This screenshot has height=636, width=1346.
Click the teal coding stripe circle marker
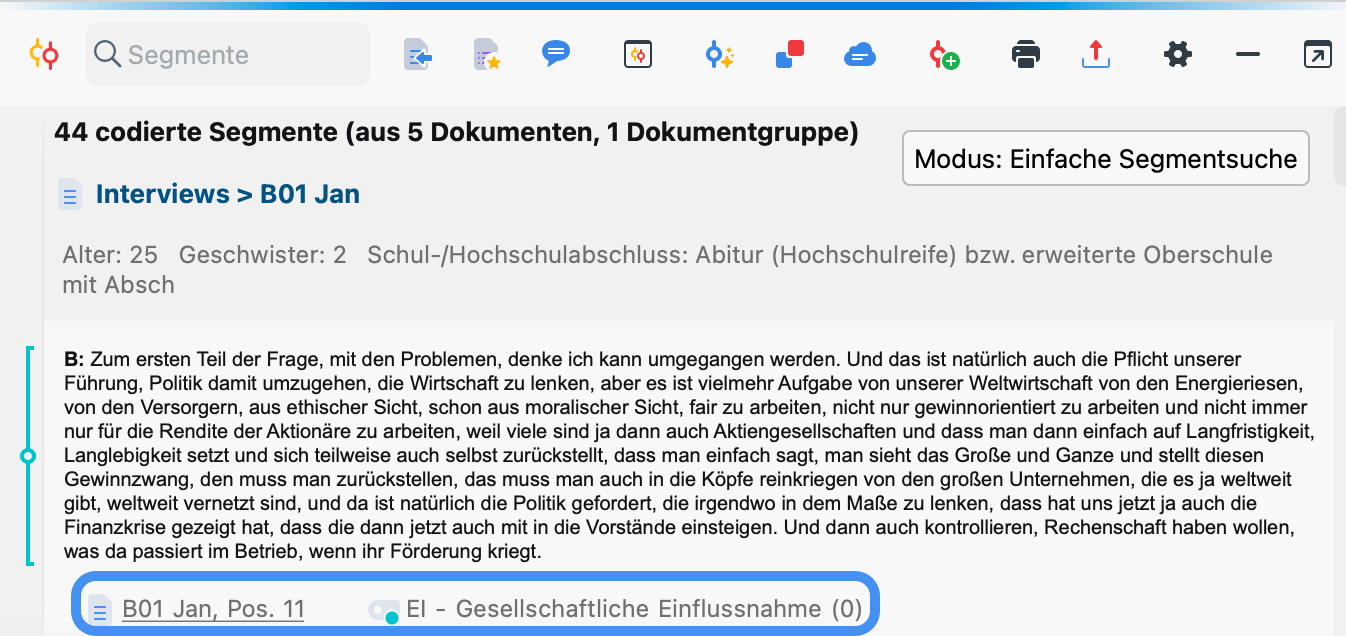pyautogui.click(x=28, y=456)
